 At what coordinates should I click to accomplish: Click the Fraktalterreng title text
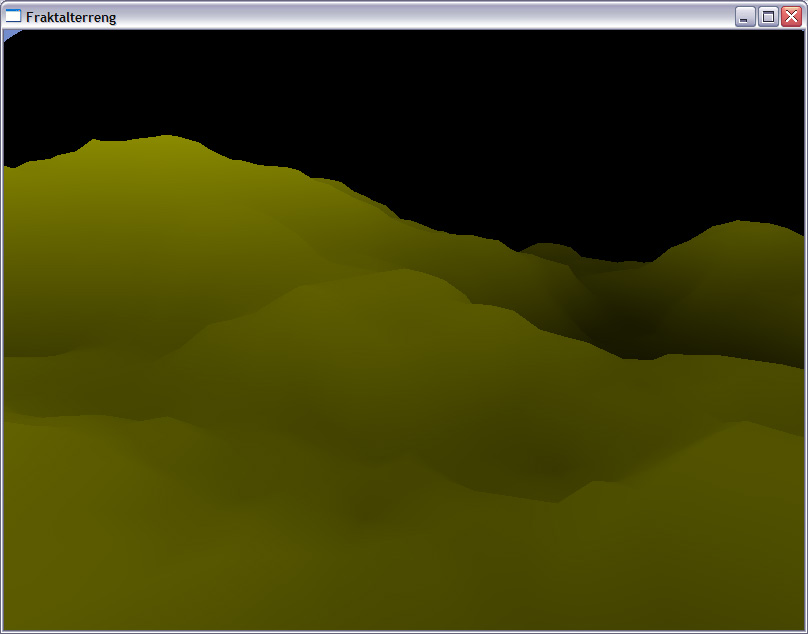(x=71, y=18)
